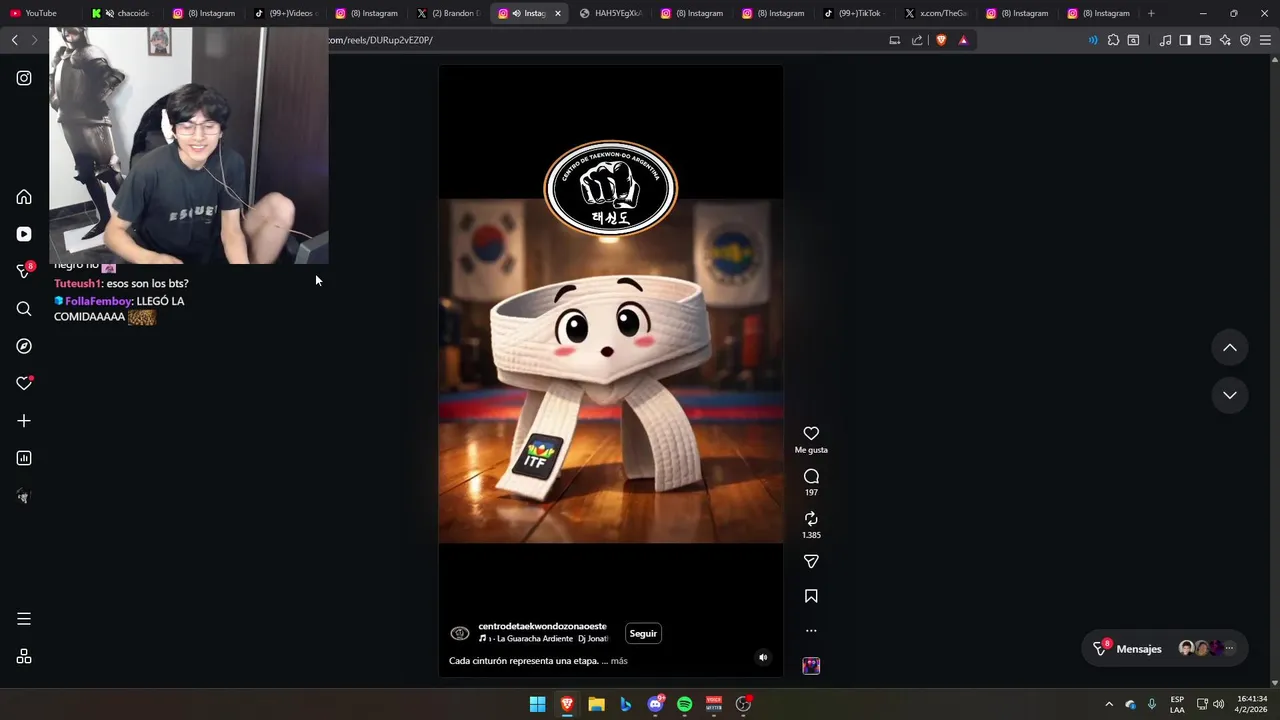Open browser extensions puzzle icon

tap(1113, 40)
